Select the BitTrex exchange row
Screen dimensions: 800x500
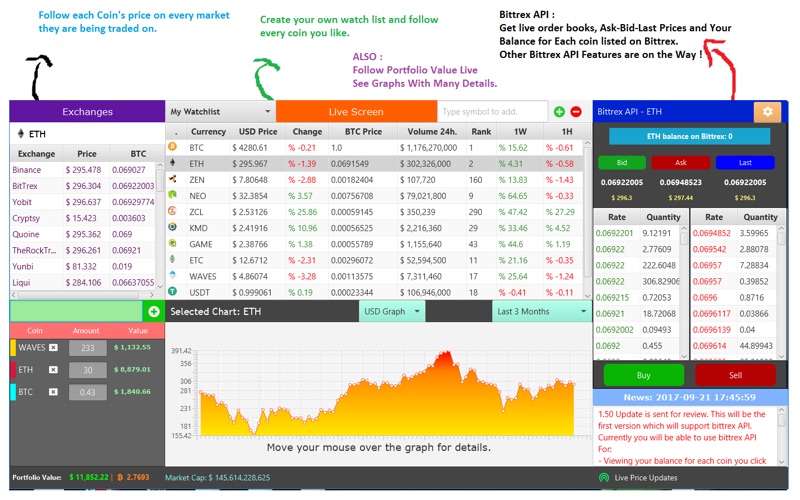[83, 186]
